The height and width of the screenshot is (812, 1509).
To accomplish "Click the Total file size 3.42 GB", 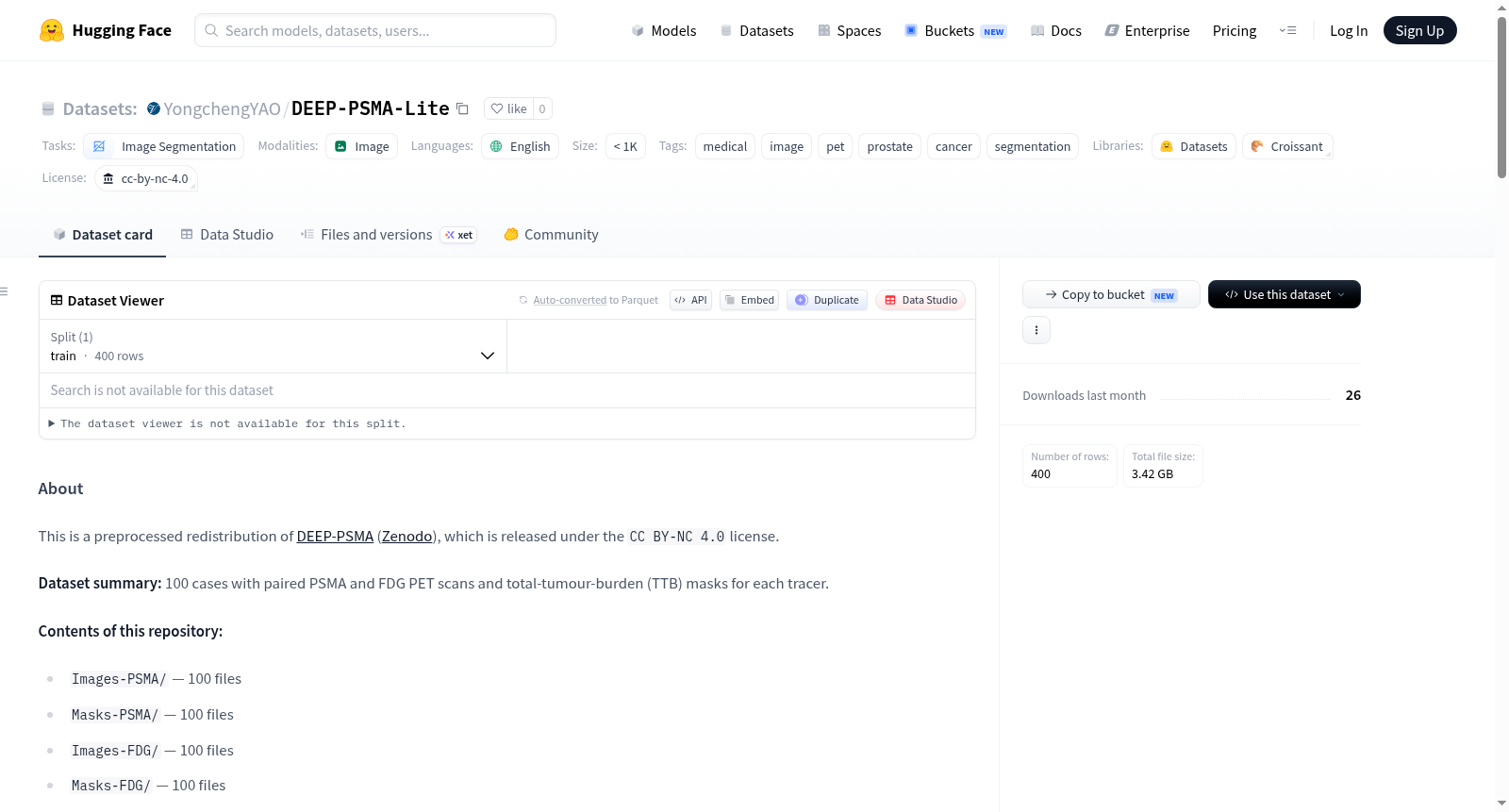I will [1163, 466].
